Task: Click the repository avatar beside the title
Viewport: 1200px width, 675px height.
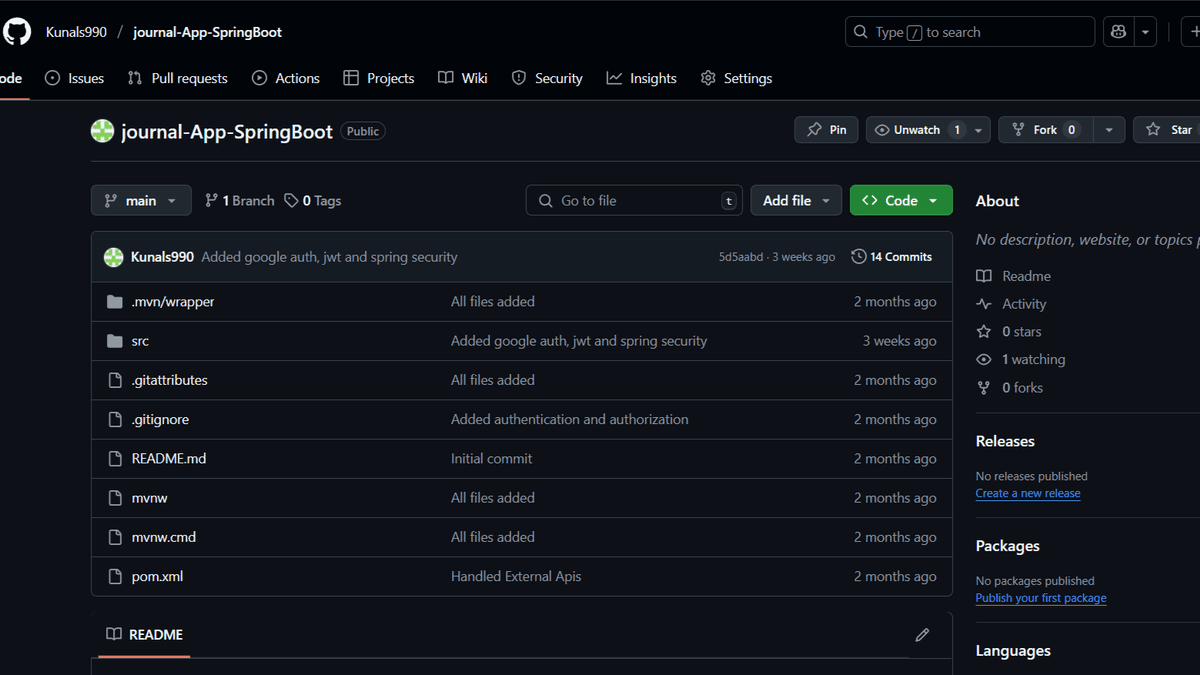Action: (x=102, y=131)
